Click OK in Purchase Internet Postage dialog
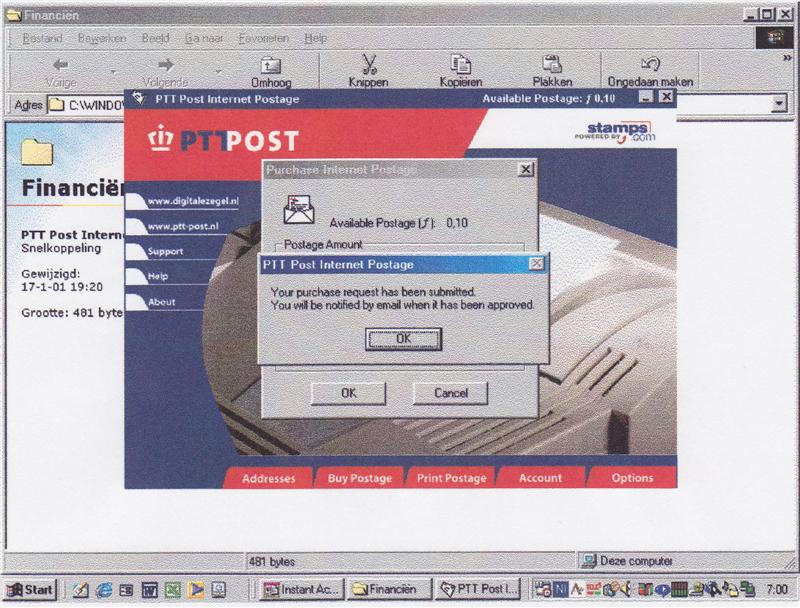This screenshot has width=800, height=608. point(348,393)
